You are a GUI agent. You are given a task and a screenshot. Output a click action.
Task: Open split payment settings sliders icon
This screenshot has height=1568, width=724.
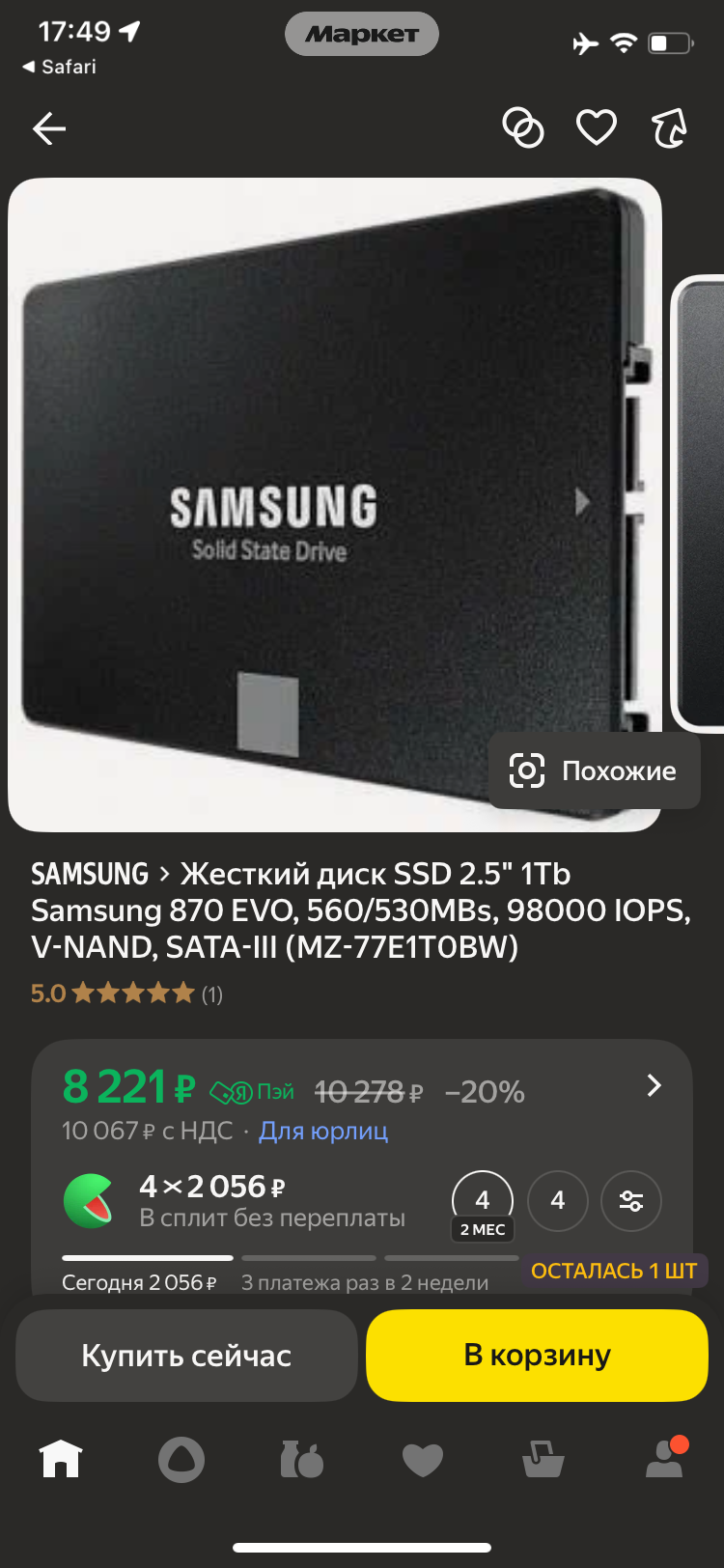[x=631, y=1201]
